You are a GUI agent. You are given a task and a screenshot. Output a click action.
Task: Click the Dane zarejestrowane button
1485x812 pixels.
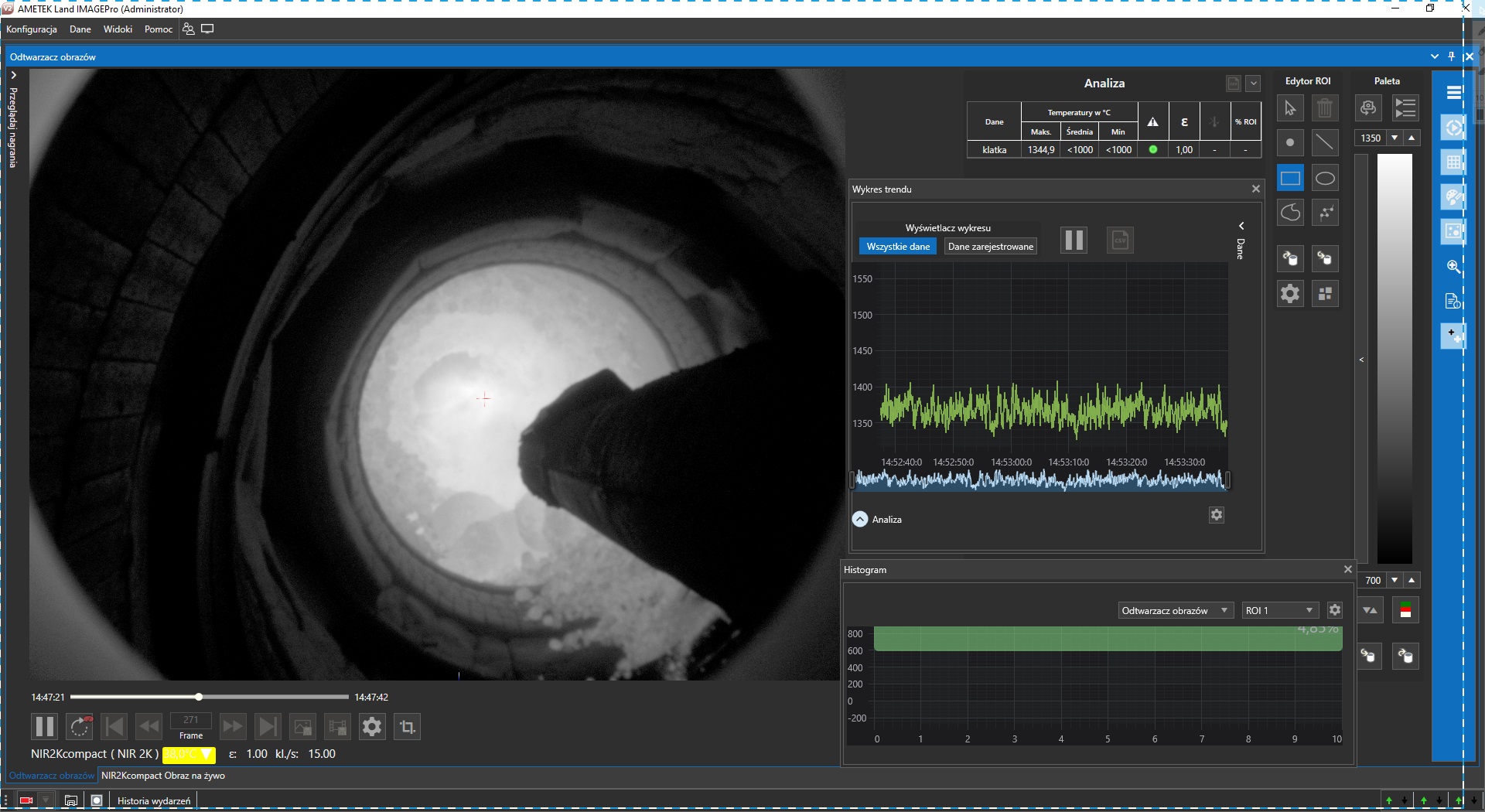[x=990, y=247]
